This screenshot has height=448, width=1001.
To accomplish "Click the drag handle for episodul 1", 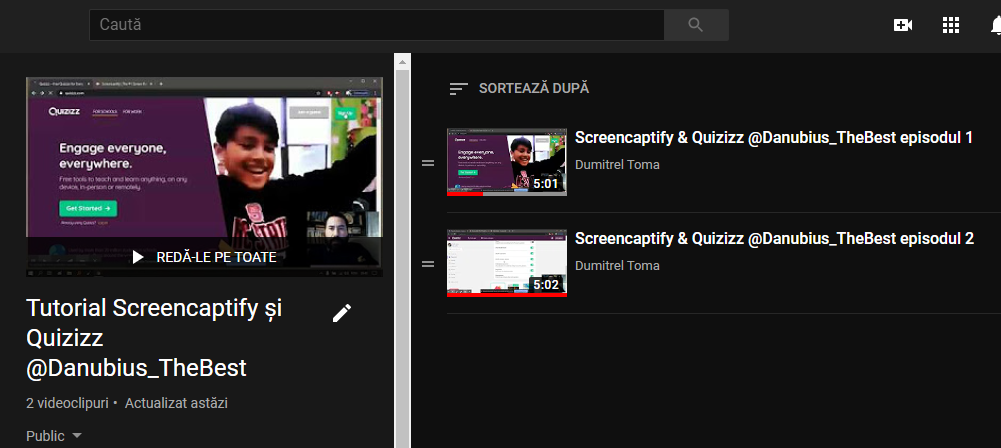I will pos(428,163).
